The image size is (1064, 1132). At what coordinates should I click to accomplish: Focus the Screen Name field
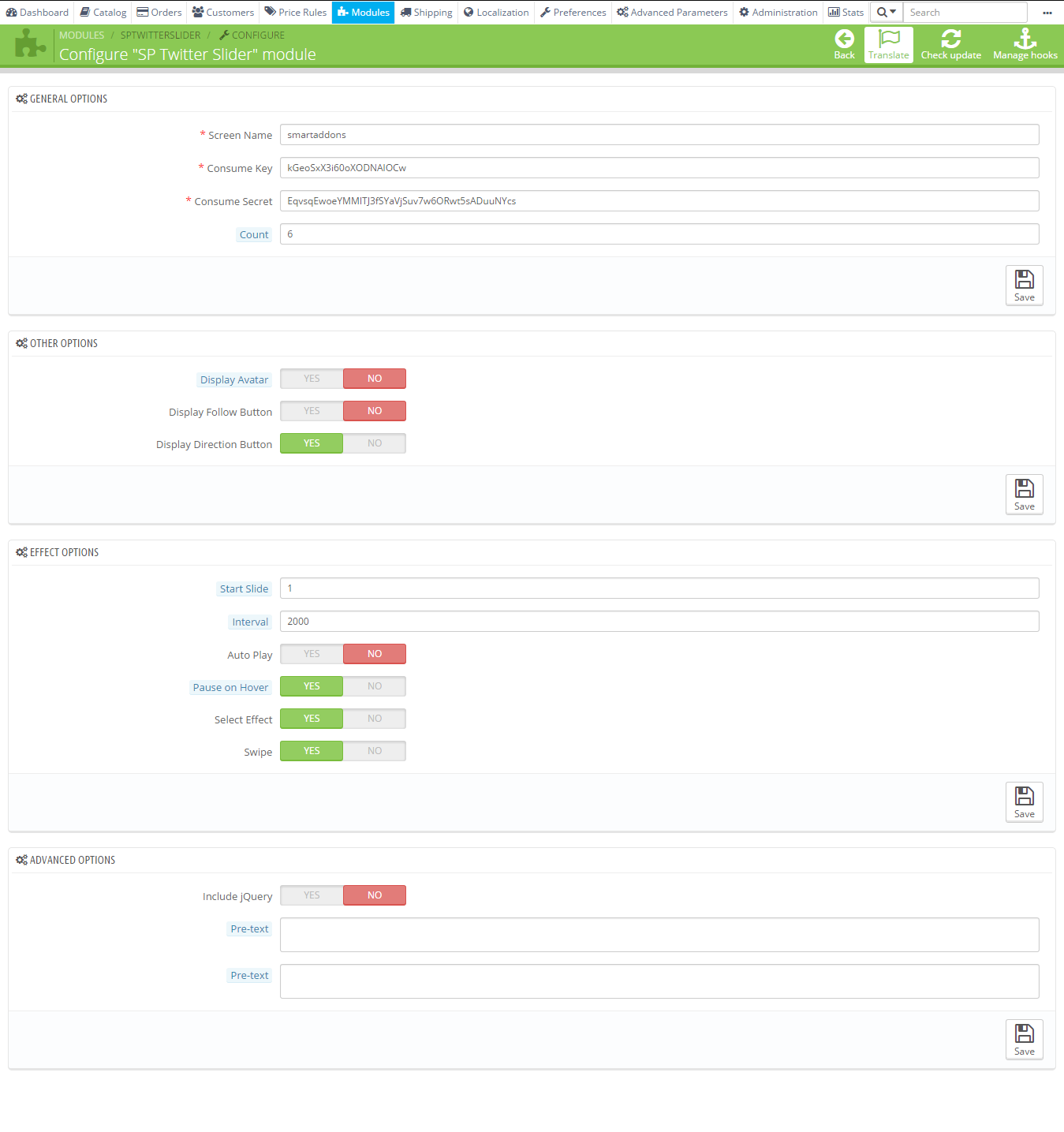[x=659, y=135]
